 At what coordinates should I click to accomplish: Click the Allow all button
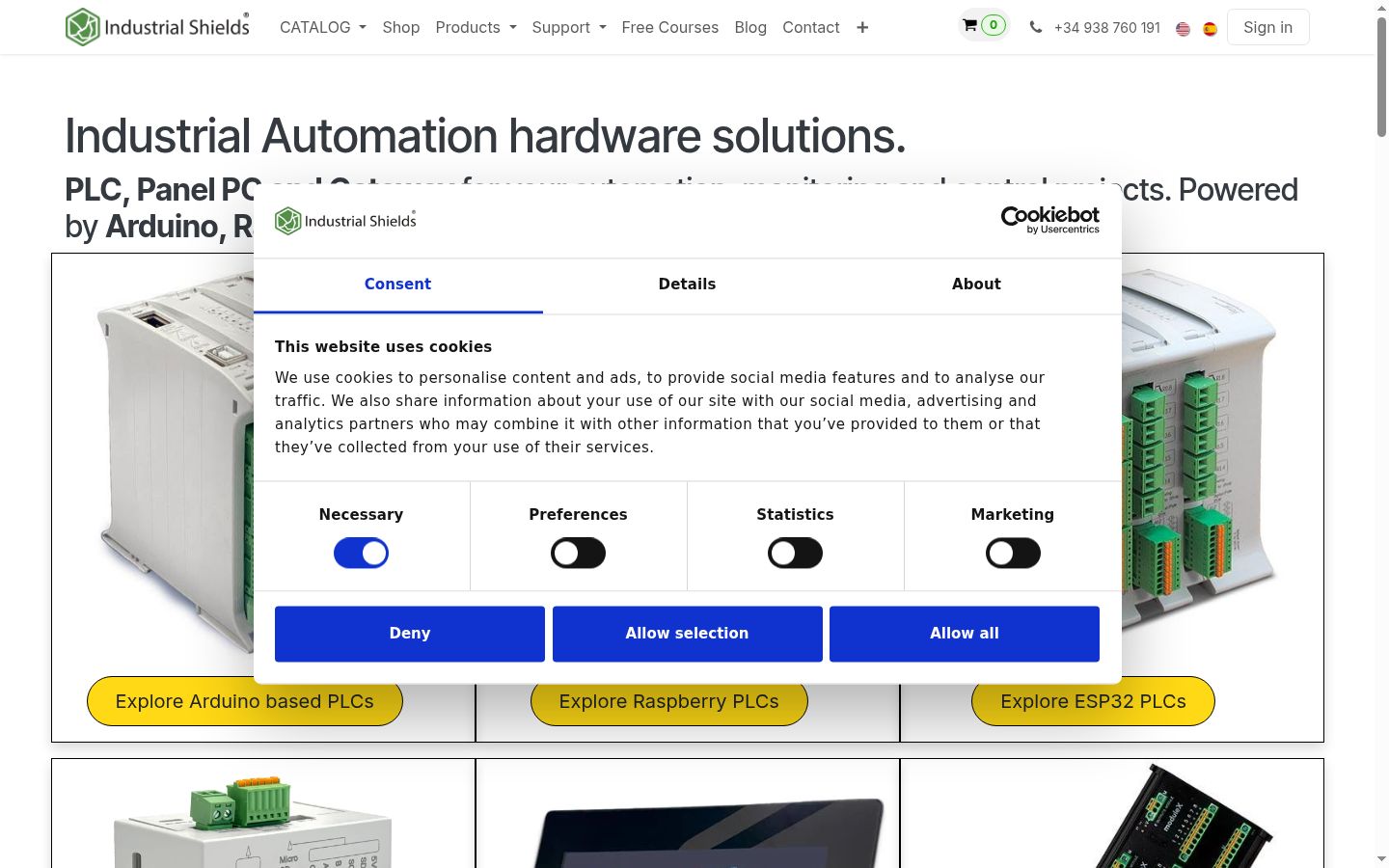pos(965,634)
